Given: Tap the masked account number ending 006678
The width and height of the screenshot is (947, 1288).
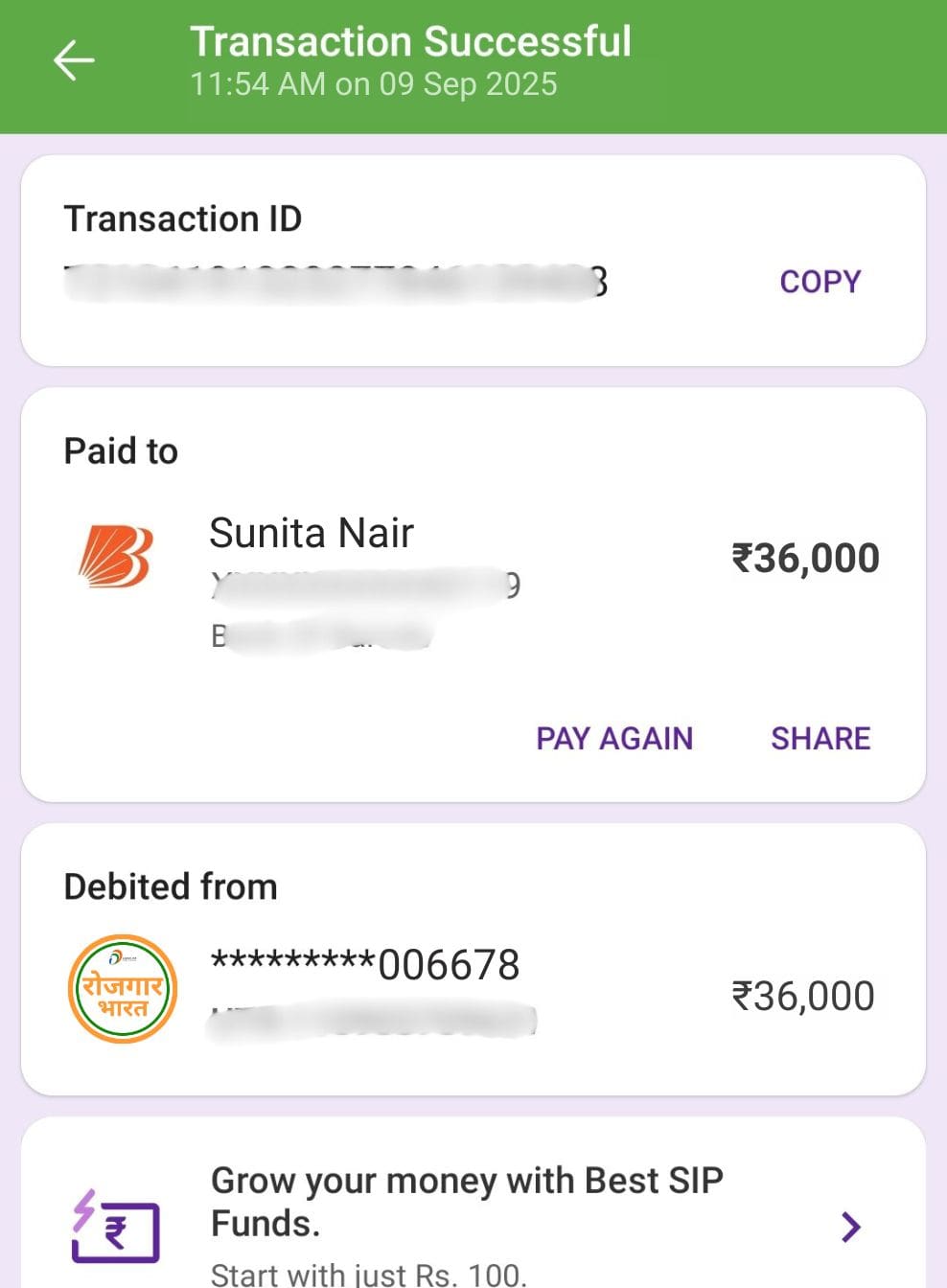Looking at the screenshot, I should point(365,964).
